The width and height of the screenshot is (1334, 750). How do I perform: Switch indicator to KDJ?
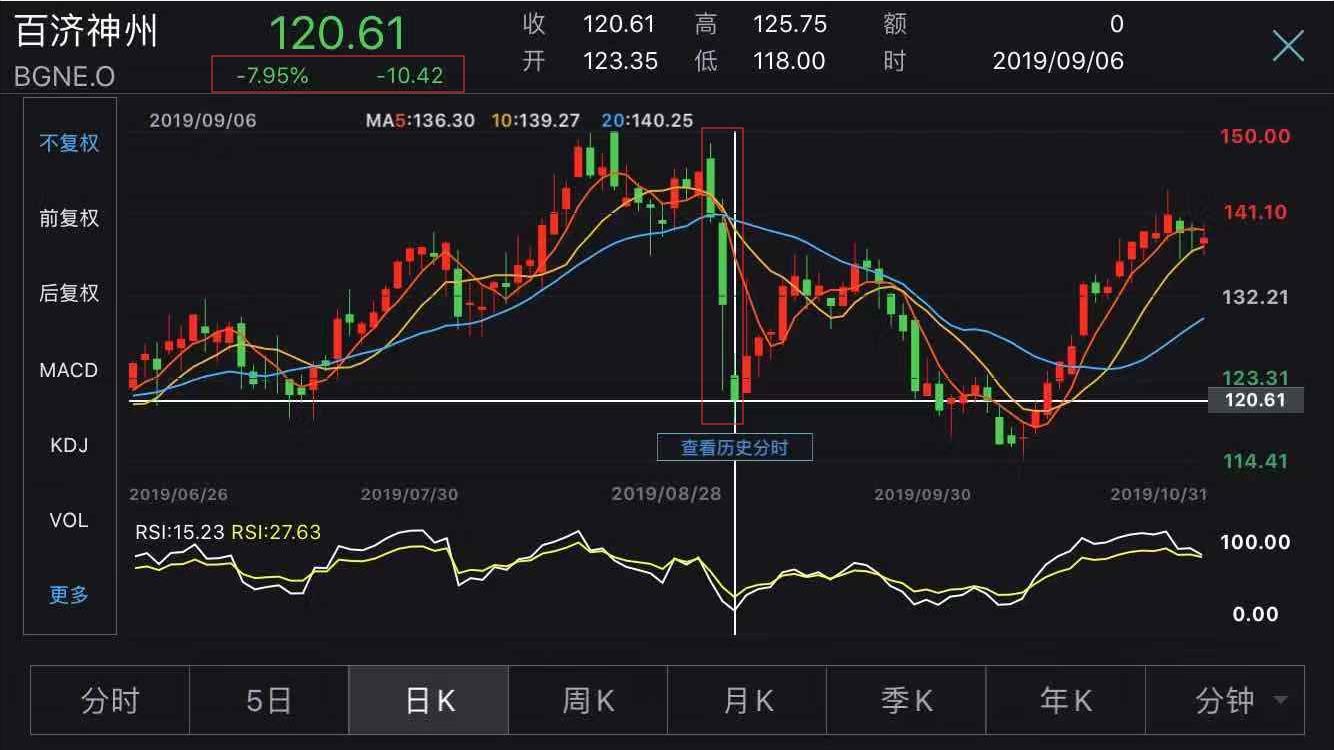click(x=69, y=445)
